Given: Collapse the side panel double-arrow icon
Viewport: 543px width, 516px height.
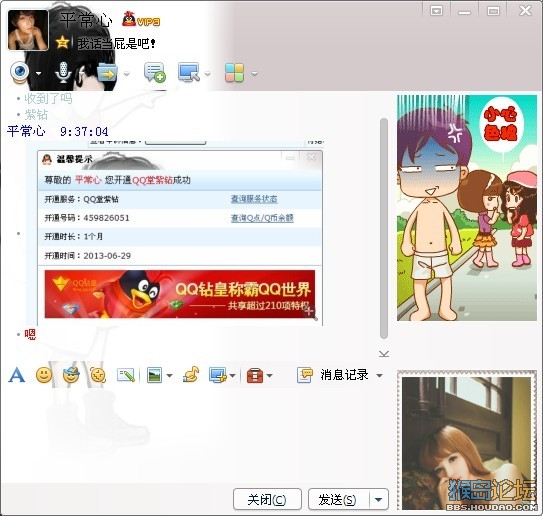Looking at the screenshot, I should point(384,354).
